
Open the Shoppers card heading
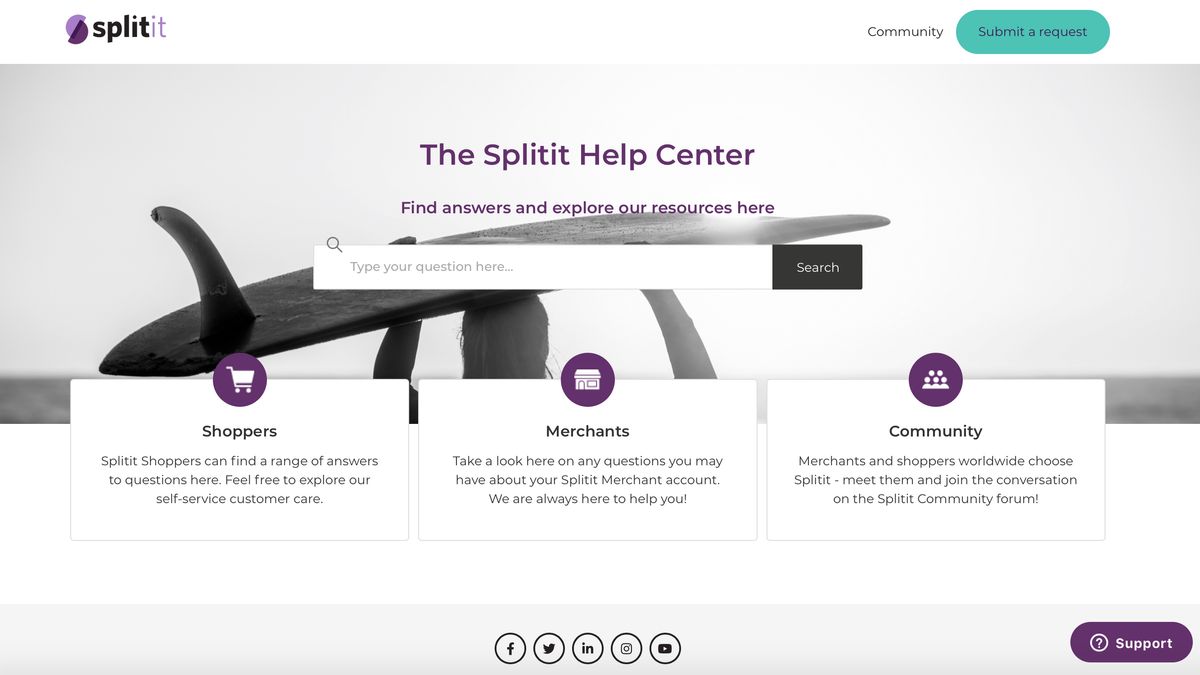pos(240,431)
